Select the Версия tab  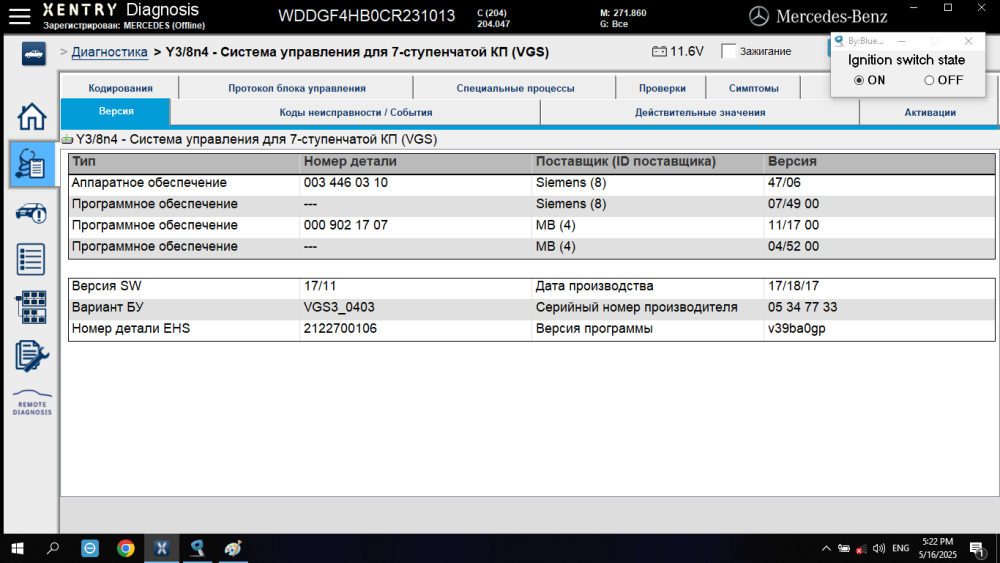tap(116, 112)
